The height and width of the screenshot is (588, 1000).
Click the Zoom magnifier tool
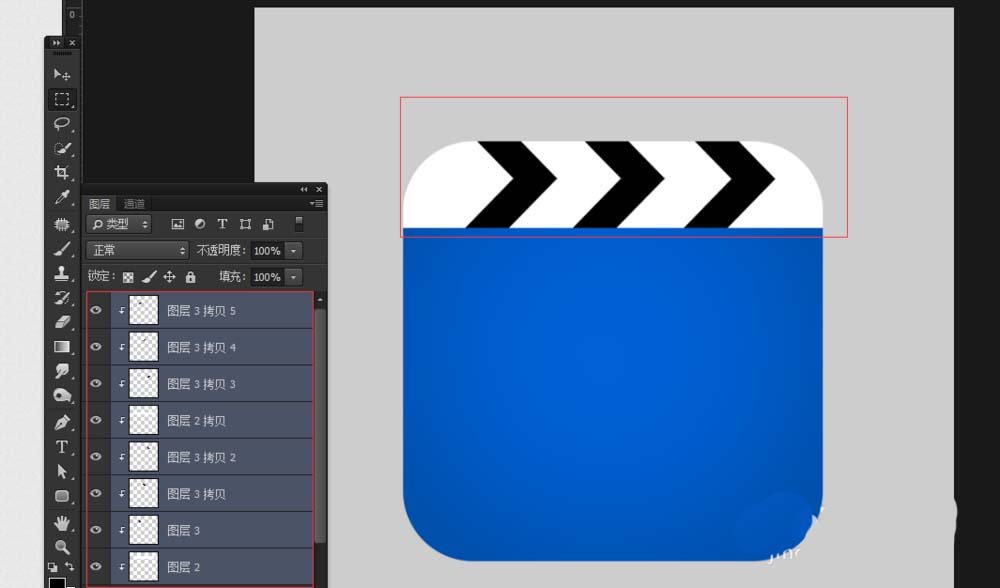tap(62, 547)
